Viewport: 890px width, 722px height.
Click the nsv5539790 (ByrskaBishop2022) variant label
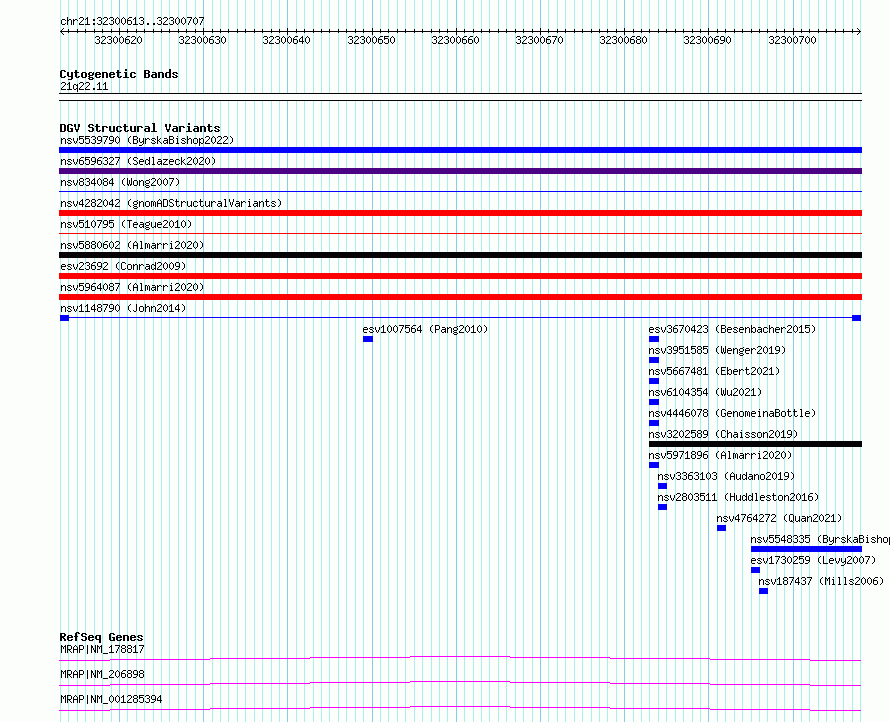point(147,140)
